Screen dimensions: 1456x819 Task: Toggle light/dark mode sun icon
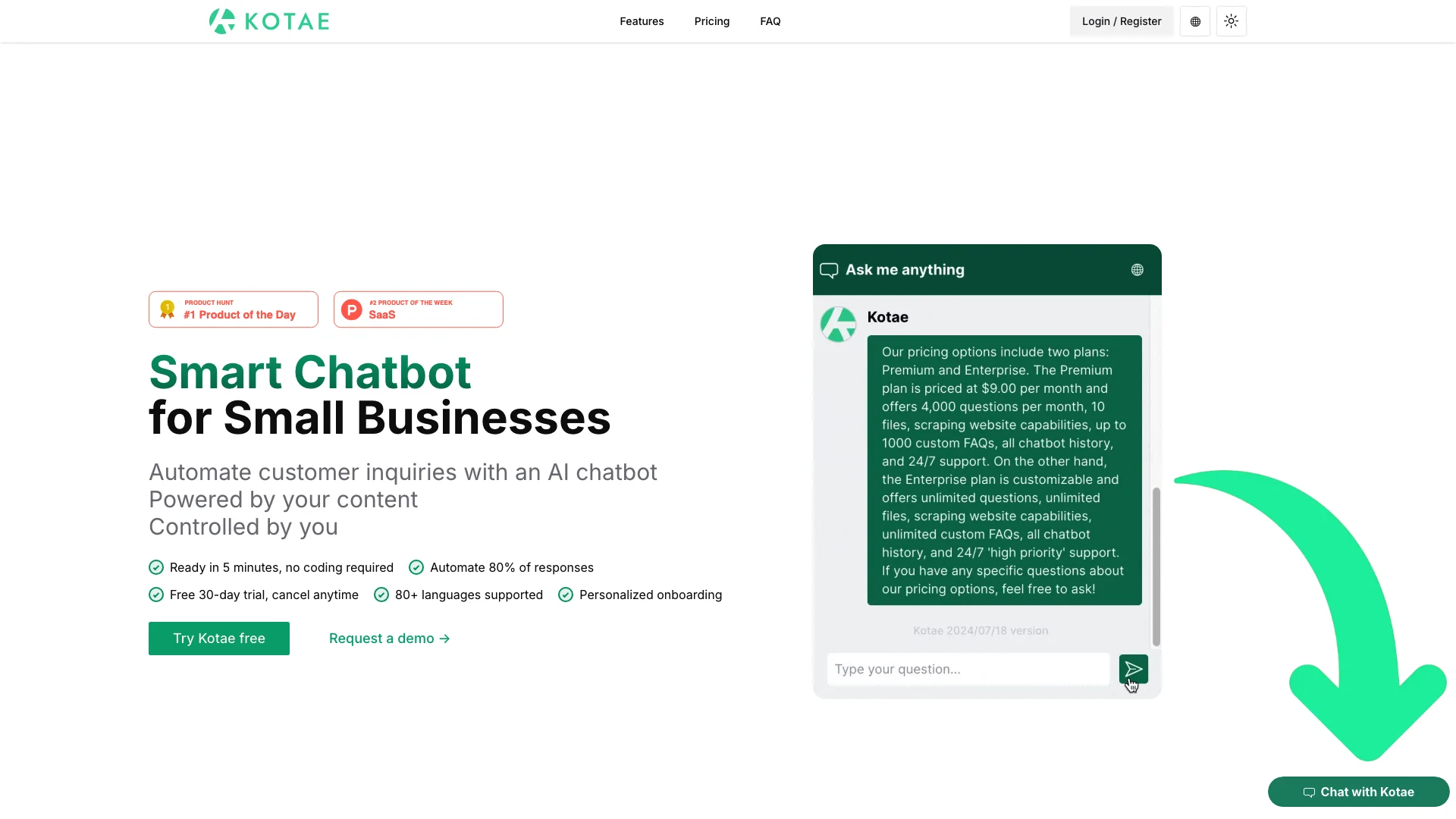point(1231,21)
